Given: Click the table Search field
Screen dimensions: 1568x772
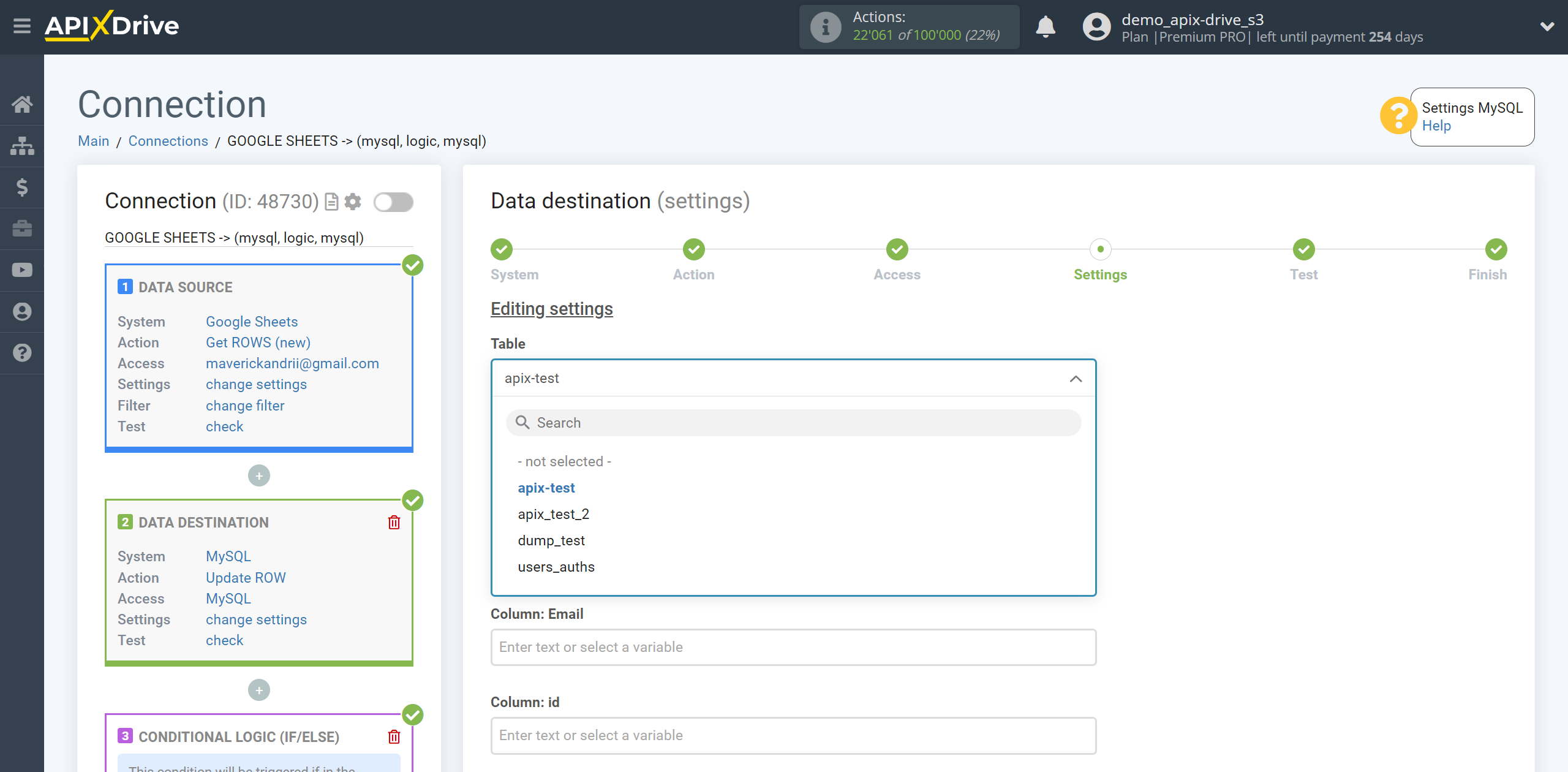Looking at the screenshot, I should [793, 423].
